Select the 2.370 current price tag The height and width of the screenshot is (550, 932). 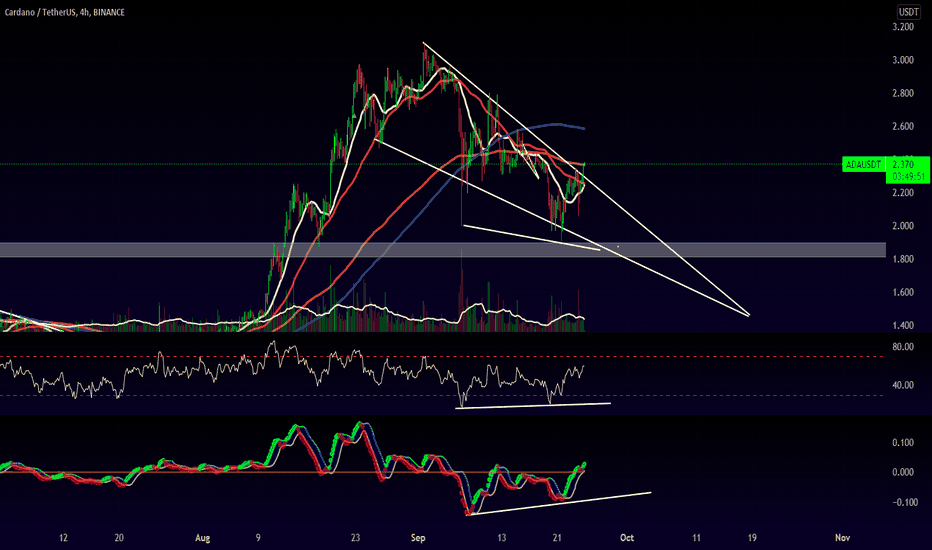pos(903,165)
